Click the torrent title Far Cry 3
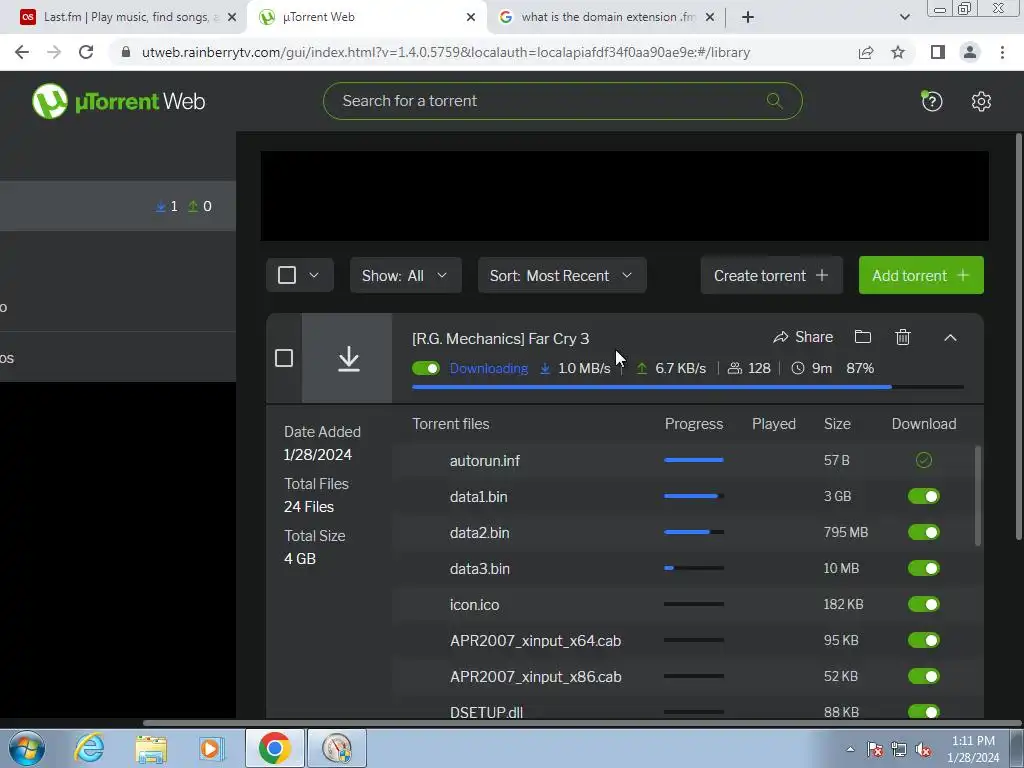 500,338
